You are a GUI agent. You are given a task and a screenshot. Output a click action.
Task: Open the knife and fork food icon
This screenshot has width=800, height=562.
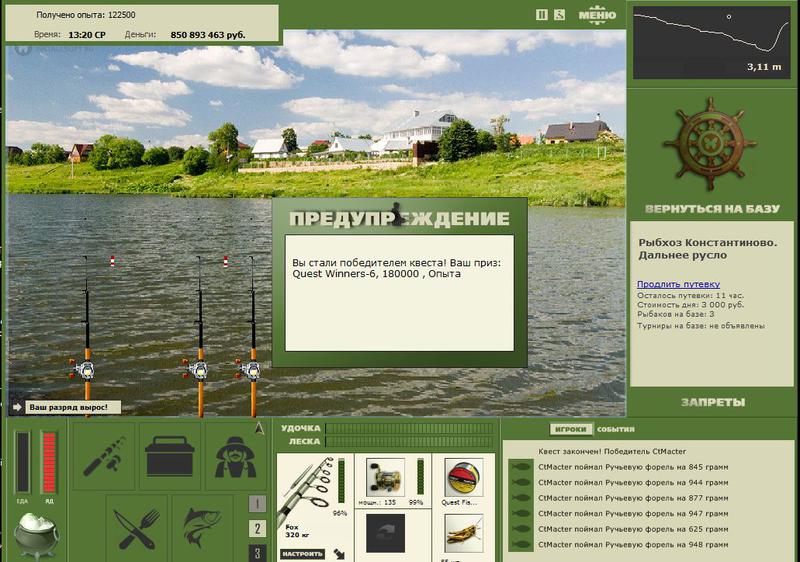pos(136,528)
